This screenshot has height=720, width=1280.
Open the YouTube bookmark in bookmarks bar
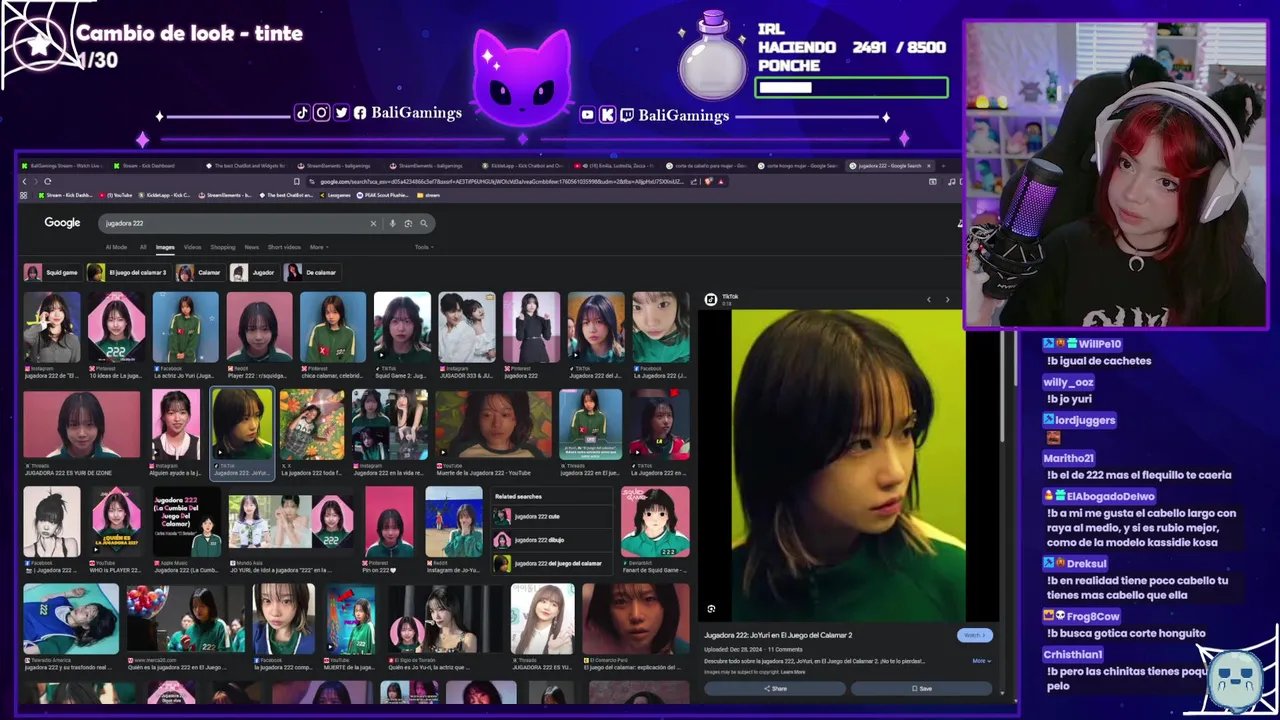[x=117, y=195]
